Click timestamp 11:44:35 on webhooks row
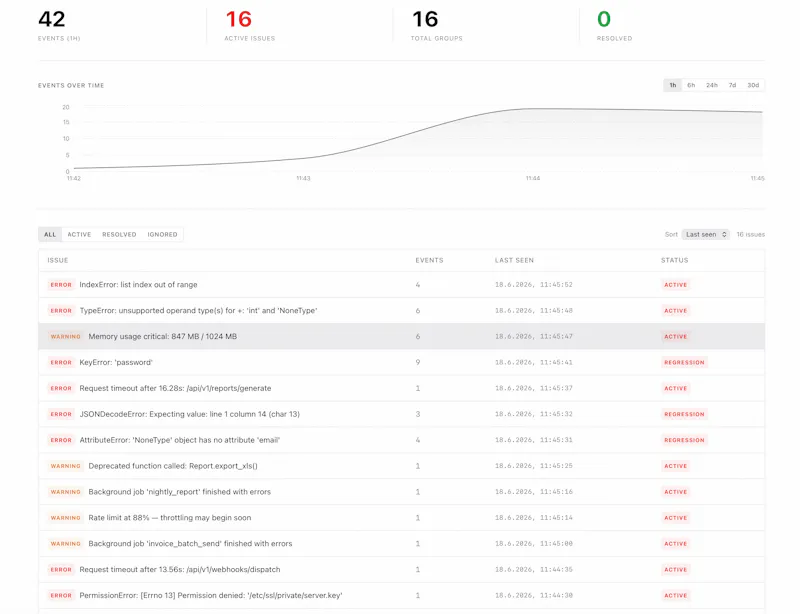Screen dimensions: 800x614 click(534, 570)
